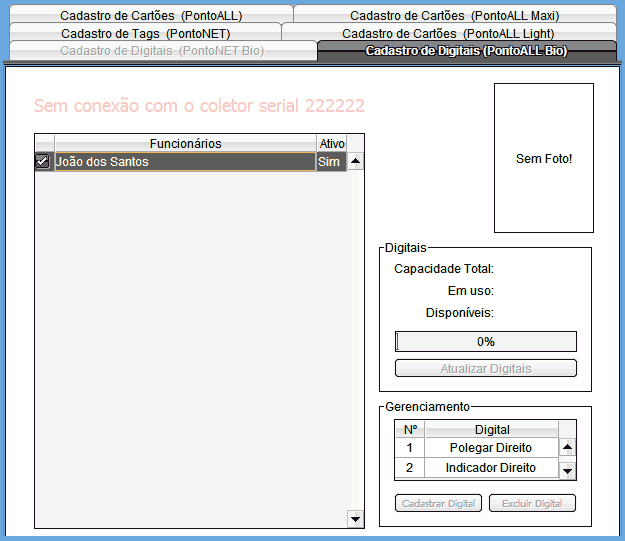Click the Ativo column header
The image size is (625, 541).
coord(331,144)
